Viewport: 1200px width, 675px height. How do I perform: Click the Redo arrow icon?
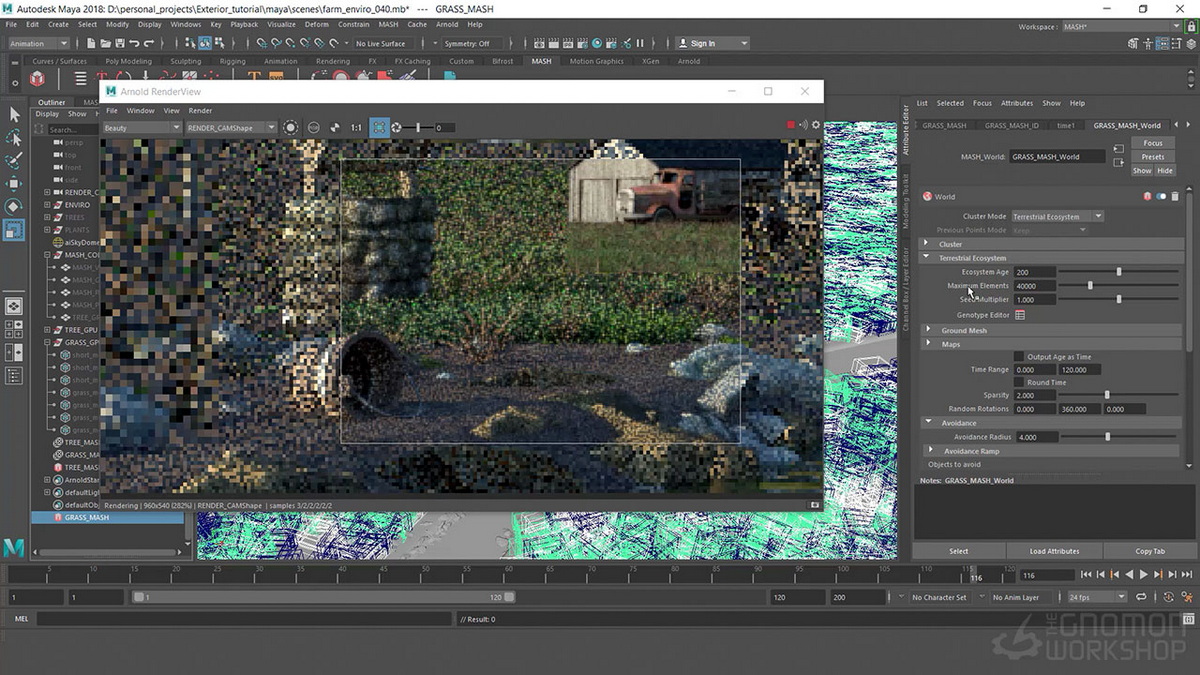tap(148, 43)
